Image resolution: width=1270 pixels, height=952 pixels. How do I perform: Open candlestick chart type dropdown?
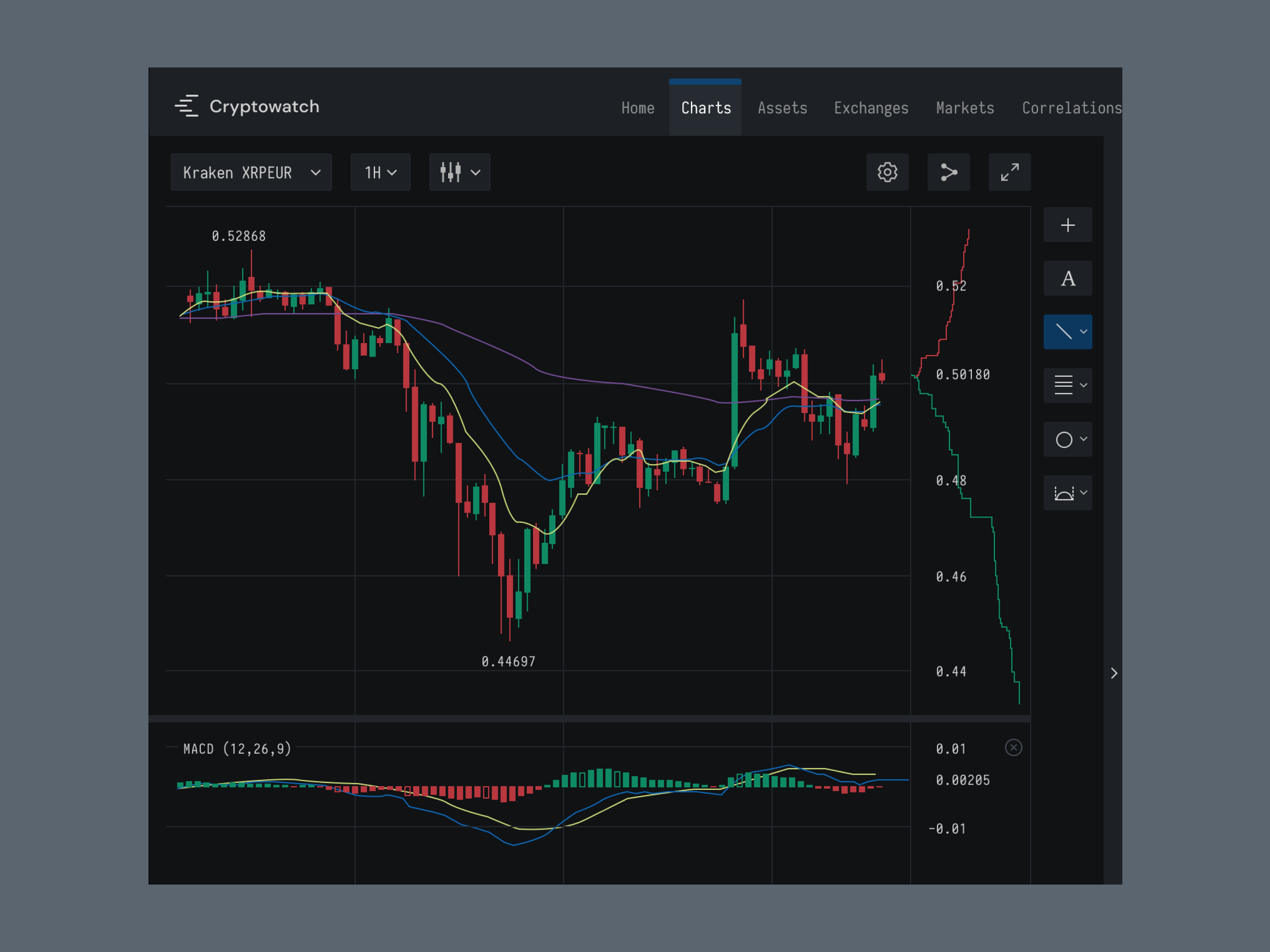[459, 172]
